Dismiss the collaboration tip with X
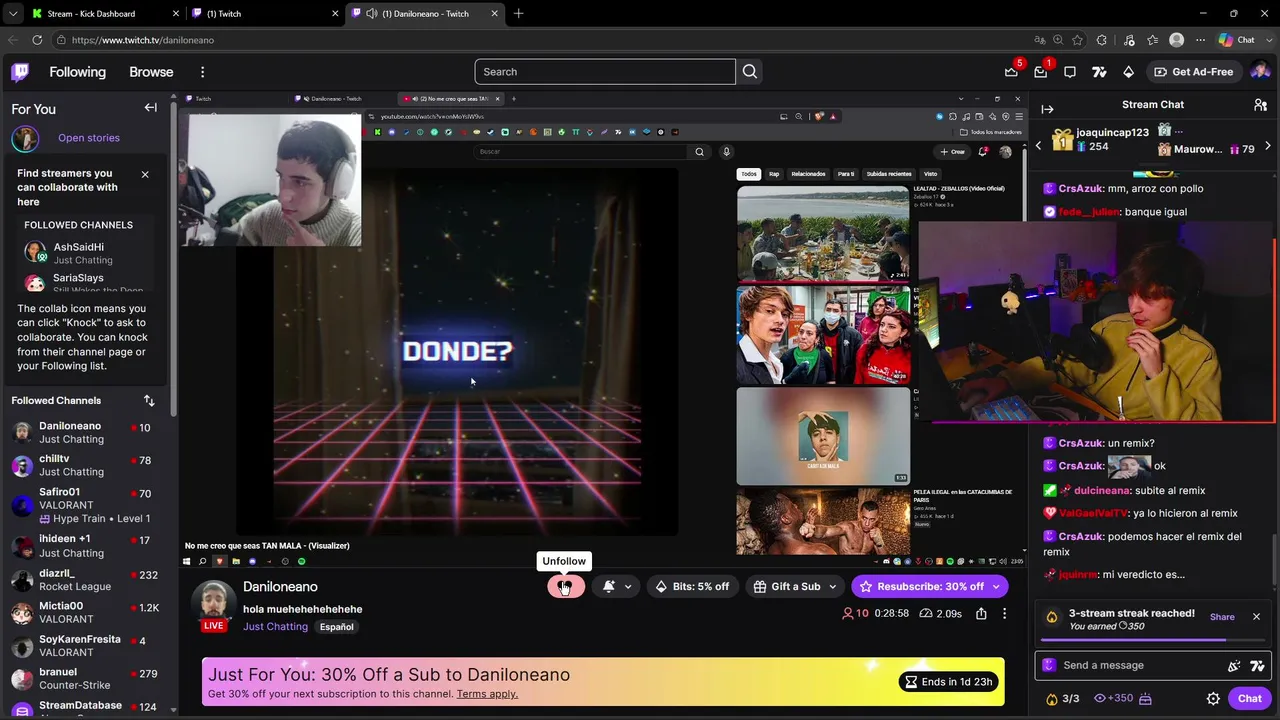This screenshot has height=720, width=1280. (145, 174)
